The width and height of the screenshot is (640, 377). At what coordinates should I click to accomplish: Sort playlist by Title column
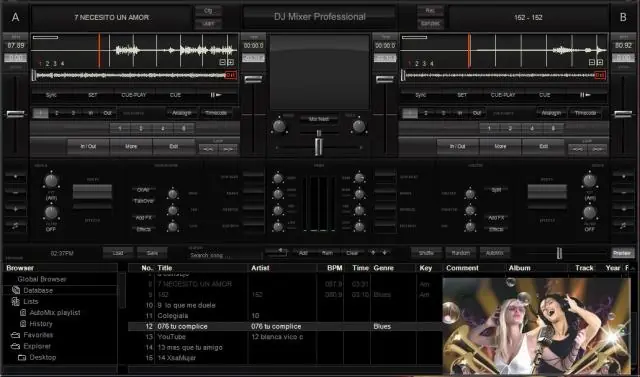pos(164,268)
